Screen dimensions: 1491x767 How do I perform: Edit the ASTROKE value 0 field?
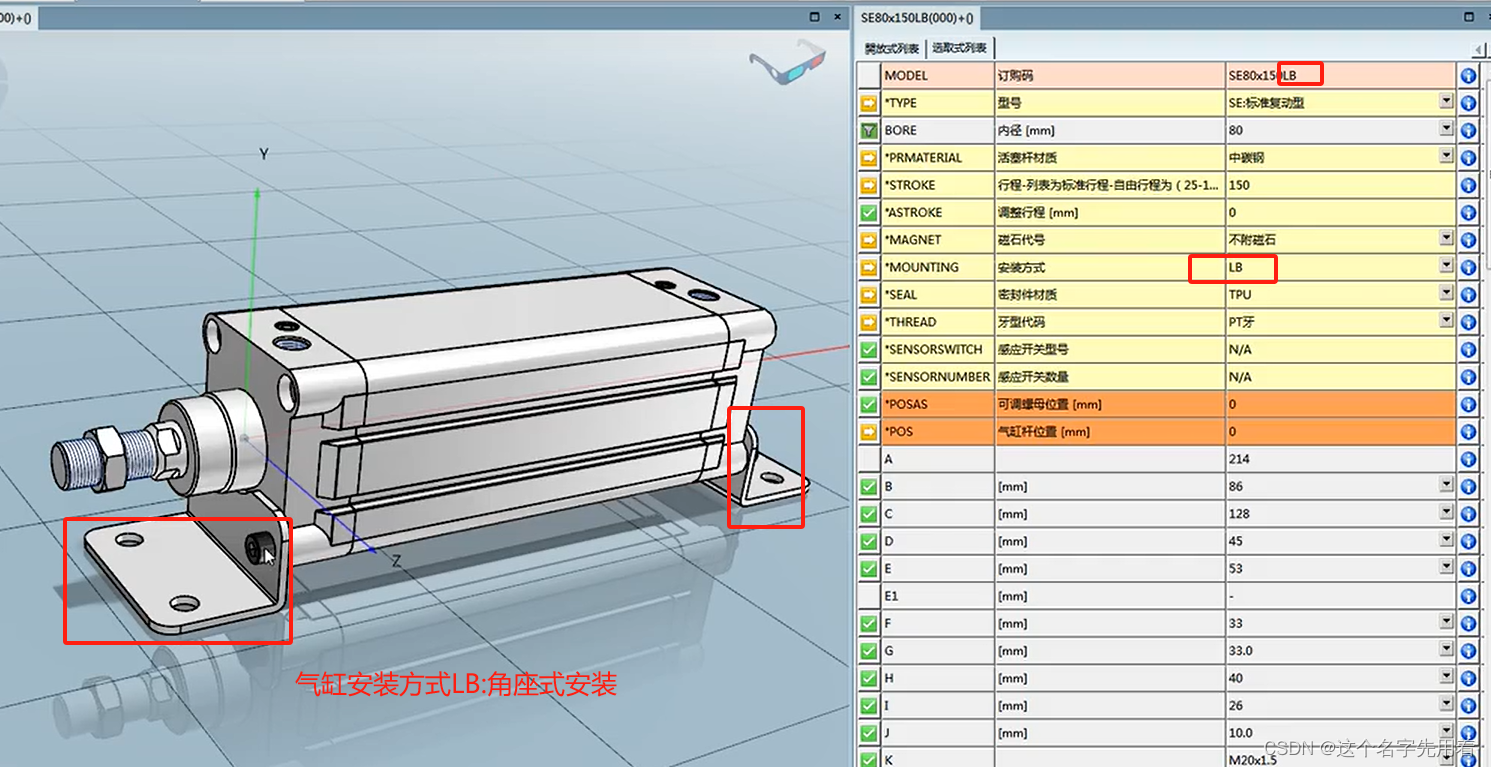click(x=1340, y=212)
